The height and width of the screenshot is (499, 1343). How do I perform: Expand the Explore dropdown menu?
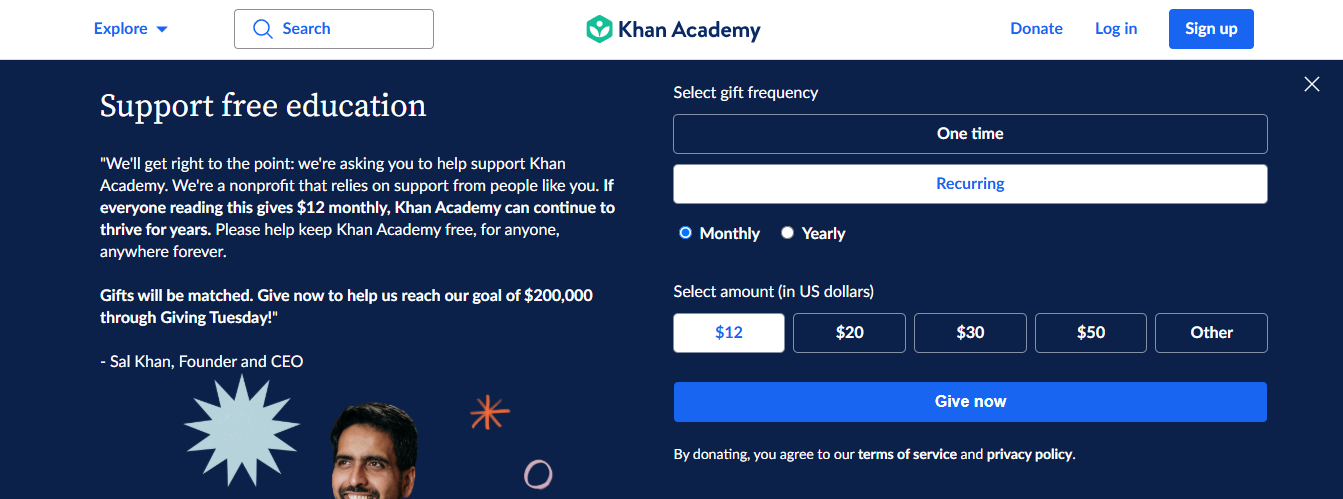pos(131,29)
